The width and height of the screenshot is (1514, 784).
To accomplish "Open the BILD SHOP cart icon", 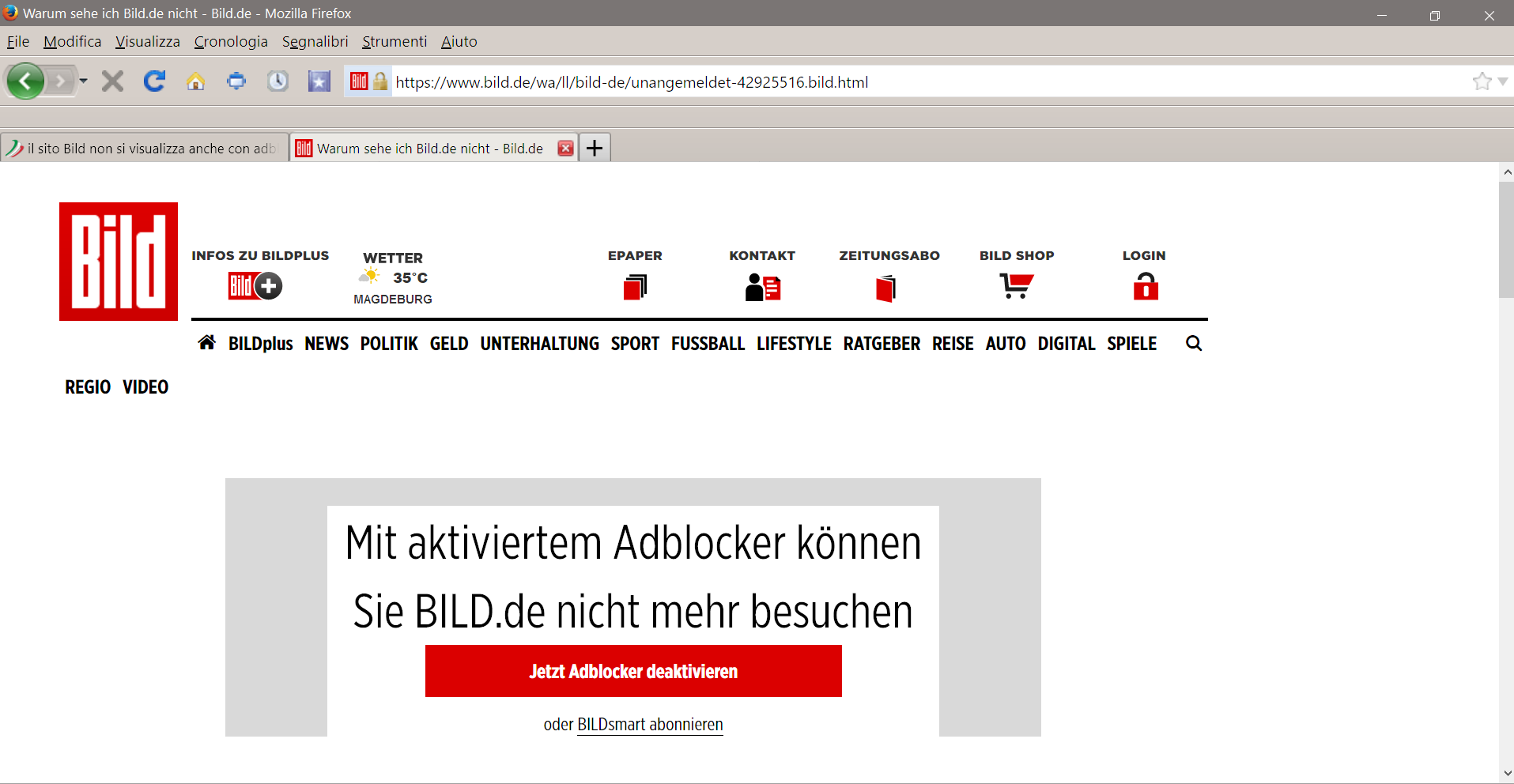I will [1017, 285].
